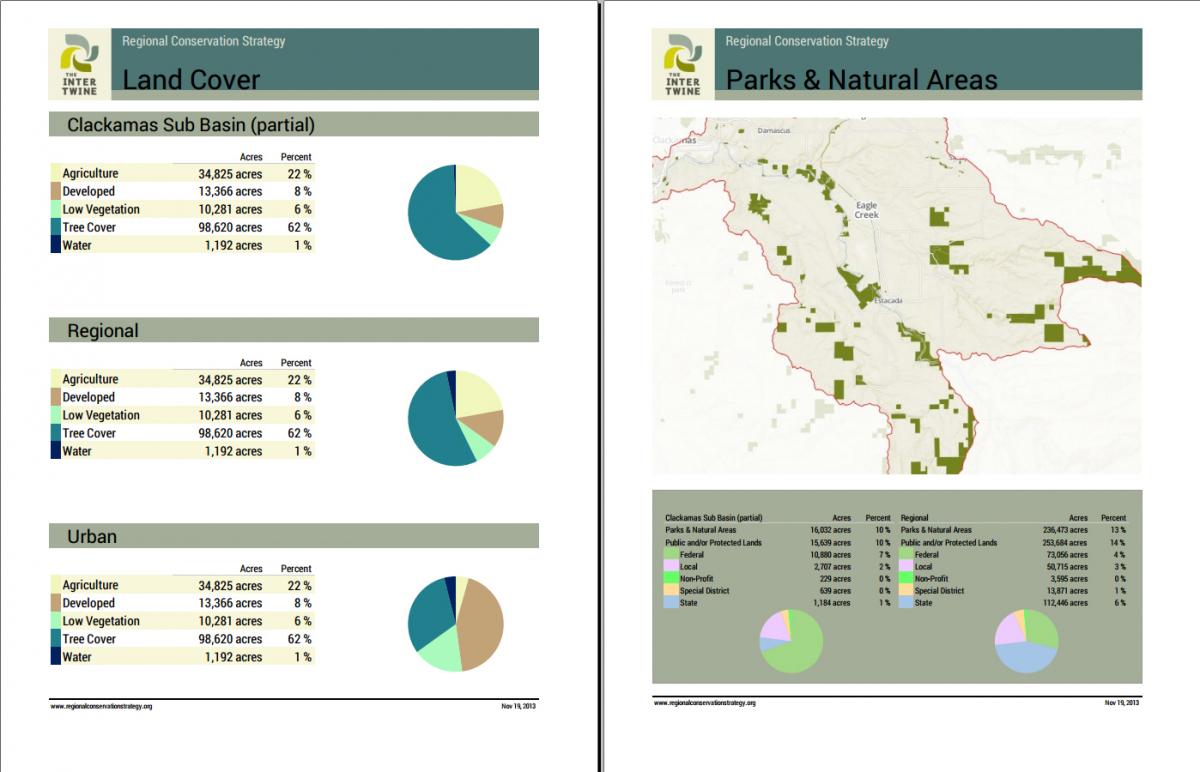Click the 'Nov 19, 2013' date on Parks page
1200x772 pixels.
coord(1122,703)
